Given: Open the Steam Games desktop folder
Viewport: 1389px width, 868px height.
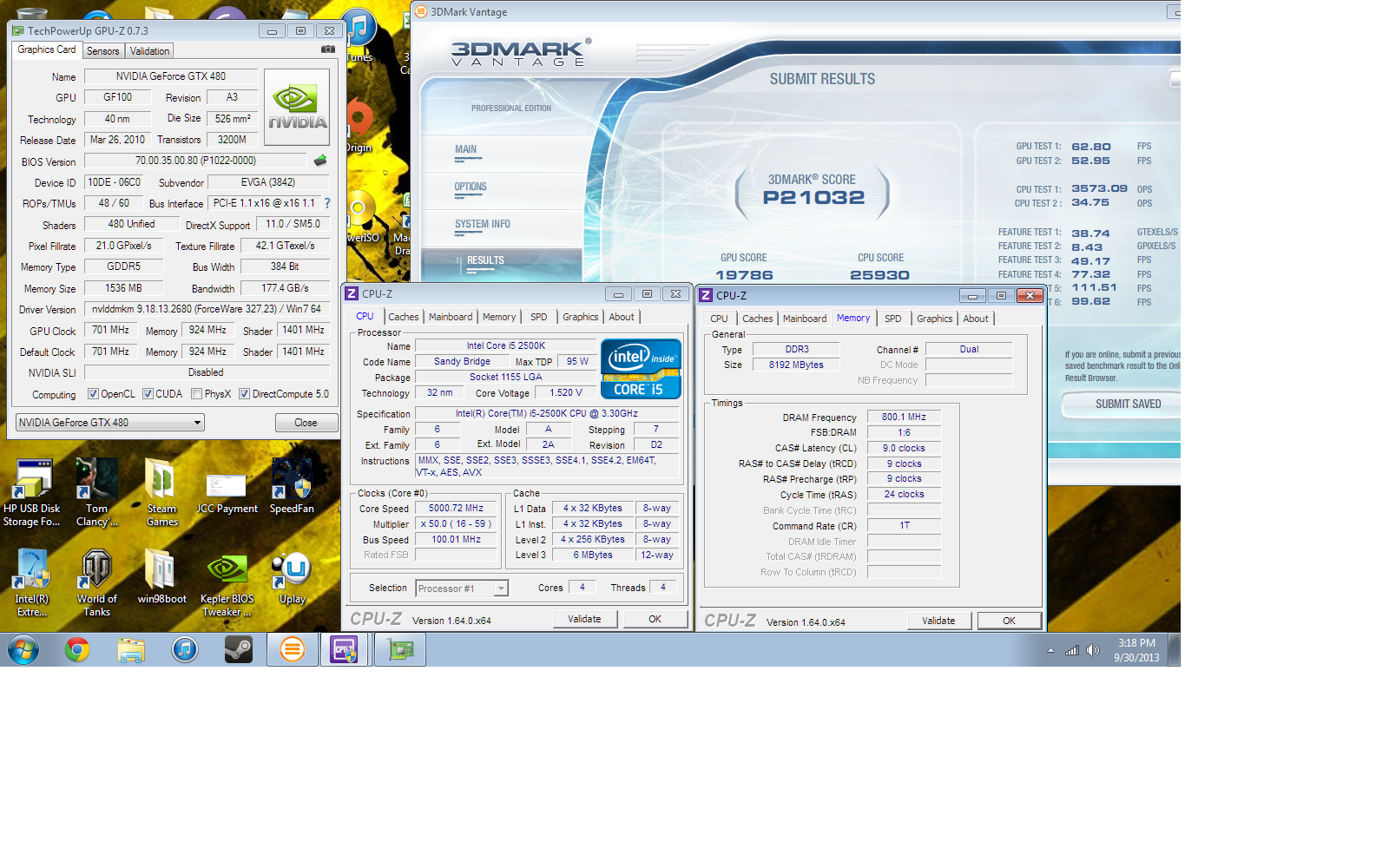Looking at the screenshot, I should [161, 493].
